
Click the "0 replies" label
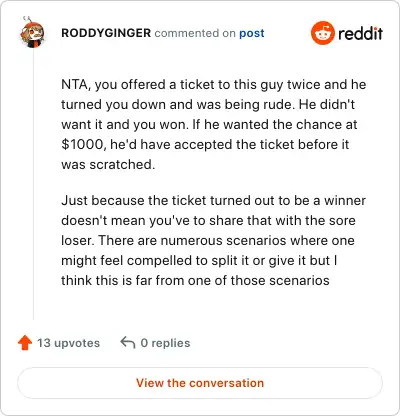click(x=165, y=343)
